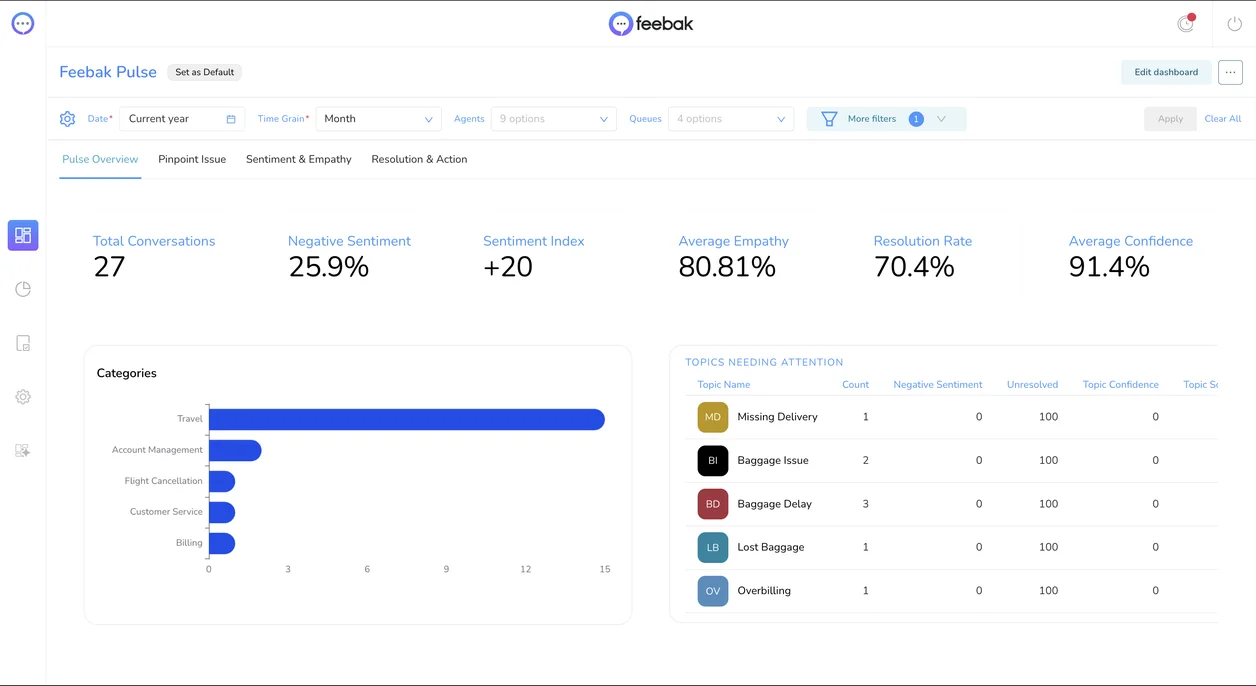Open the settings gear in sidebar

(23, 397)
